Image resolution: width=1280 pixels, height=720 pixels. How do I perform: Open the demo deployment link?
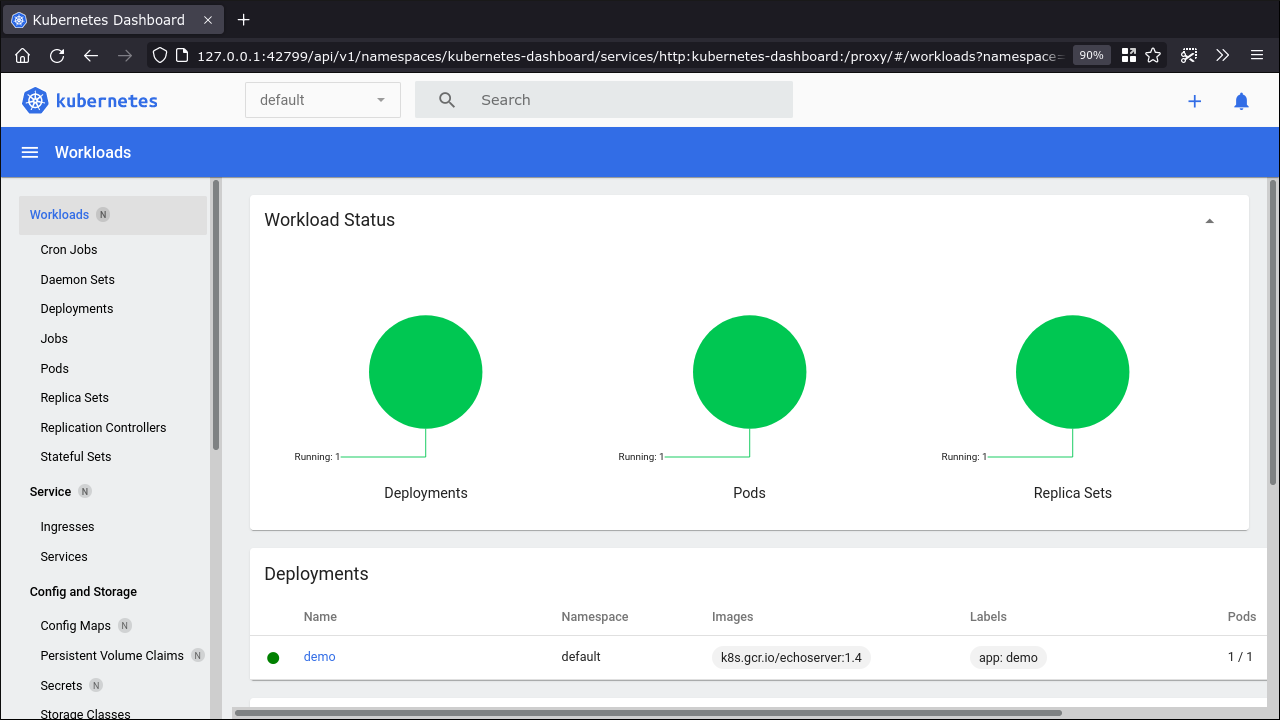coord(319,656)
